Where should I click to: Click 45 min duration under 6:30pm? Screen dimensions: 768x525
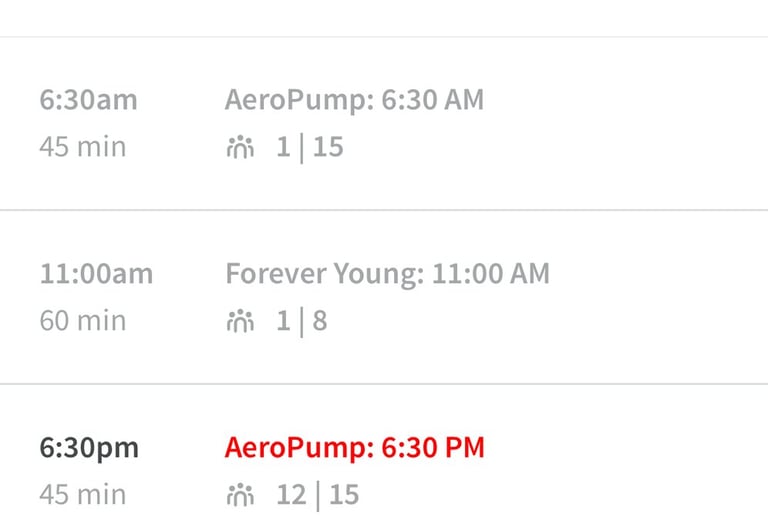(x=83, y=495)
